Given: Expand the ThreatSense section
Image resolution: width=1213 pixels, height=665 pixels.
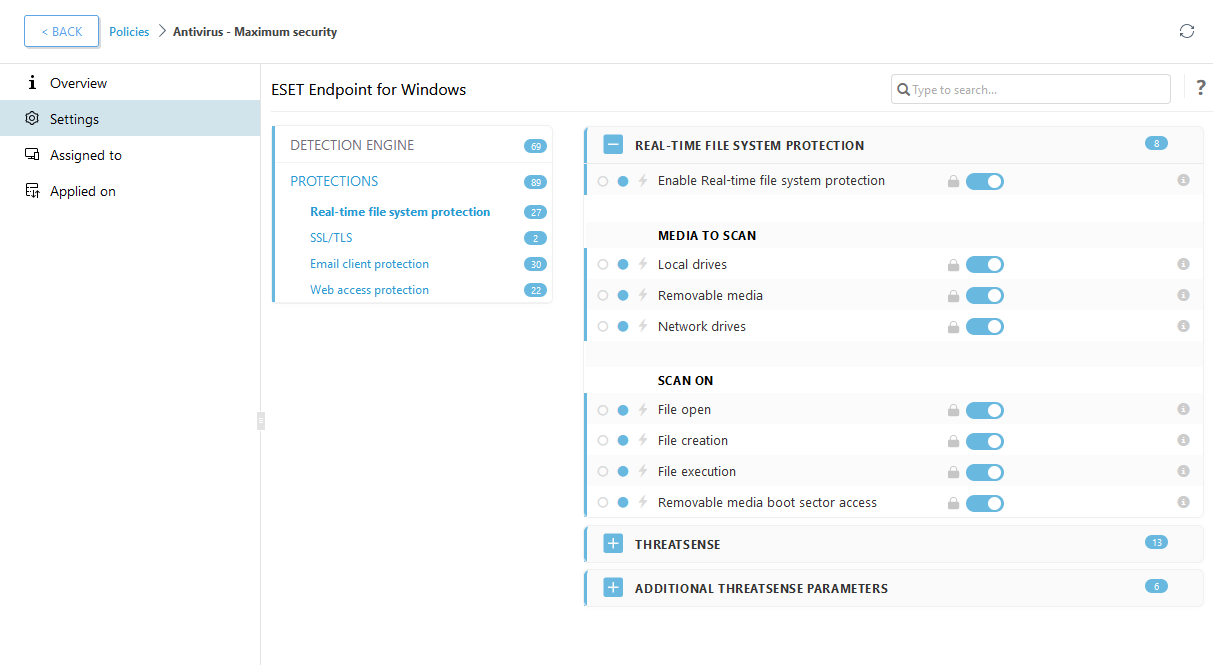Looking at the screenshot, I should (613, 543).
